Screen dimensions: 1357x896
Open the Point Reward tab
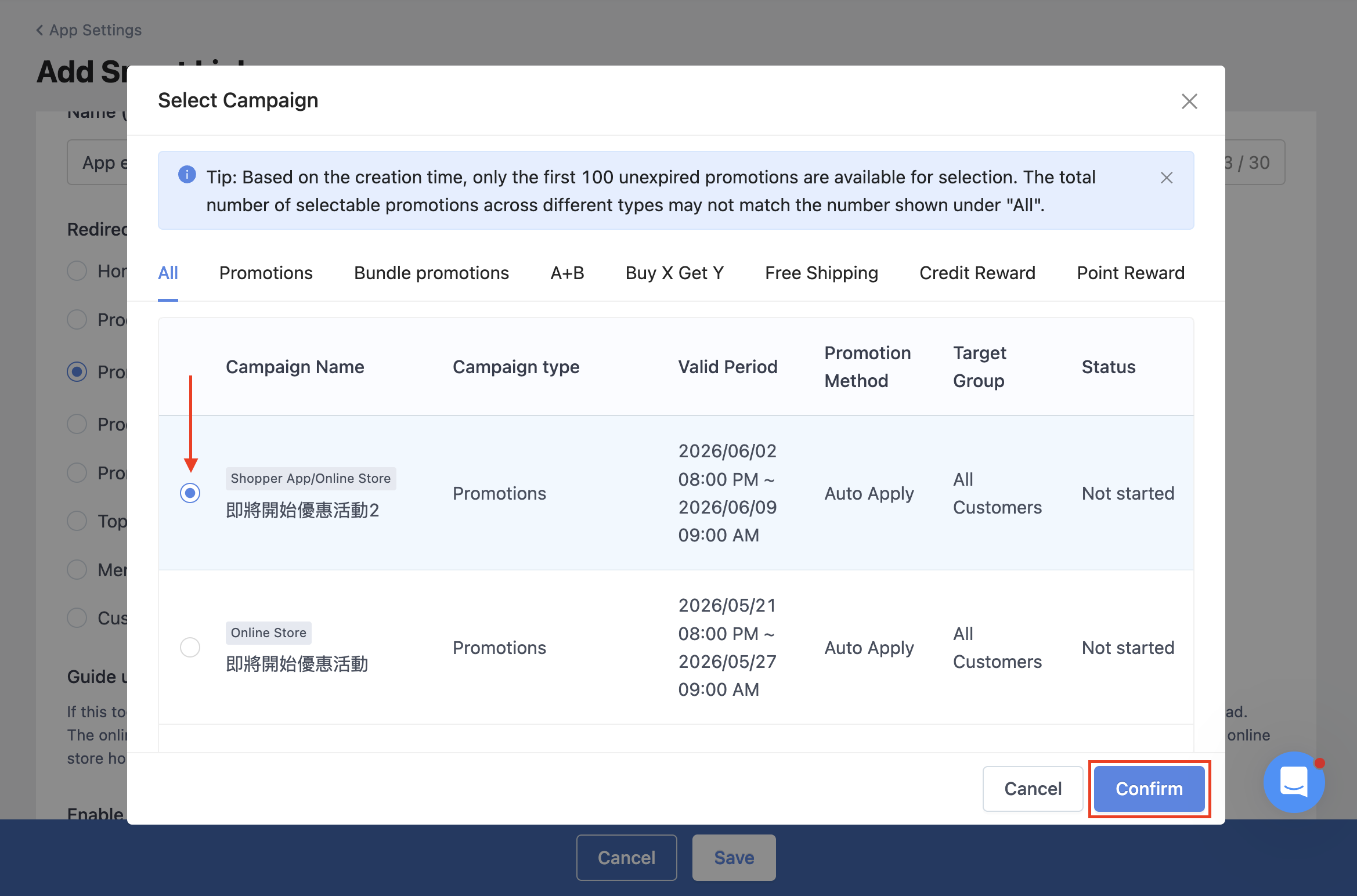click(1131, 273)
